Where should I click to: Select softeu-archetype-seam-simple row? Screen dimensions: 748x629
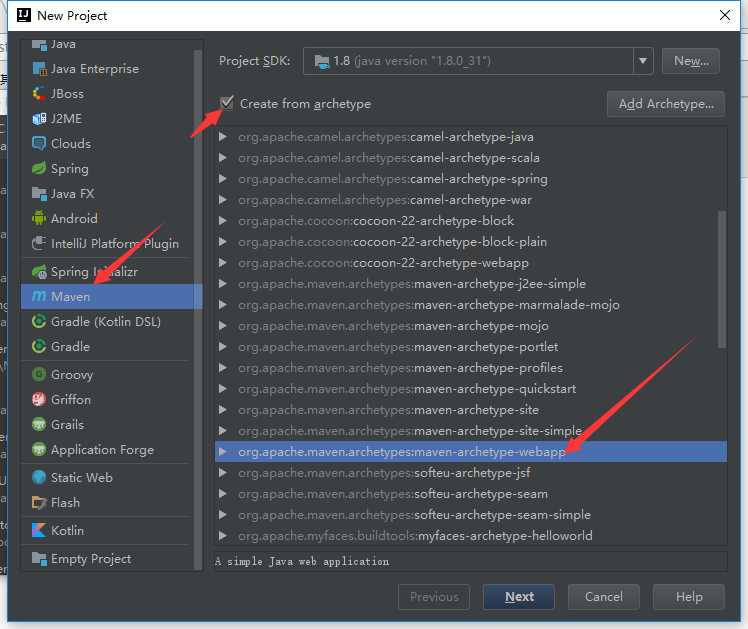click(471, 515)
